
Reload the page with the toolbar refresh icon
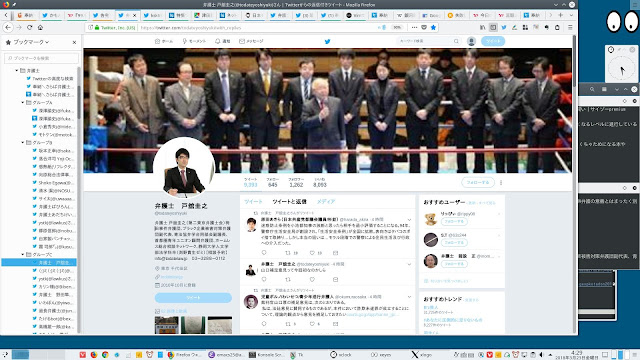click(x=29, y=27)
